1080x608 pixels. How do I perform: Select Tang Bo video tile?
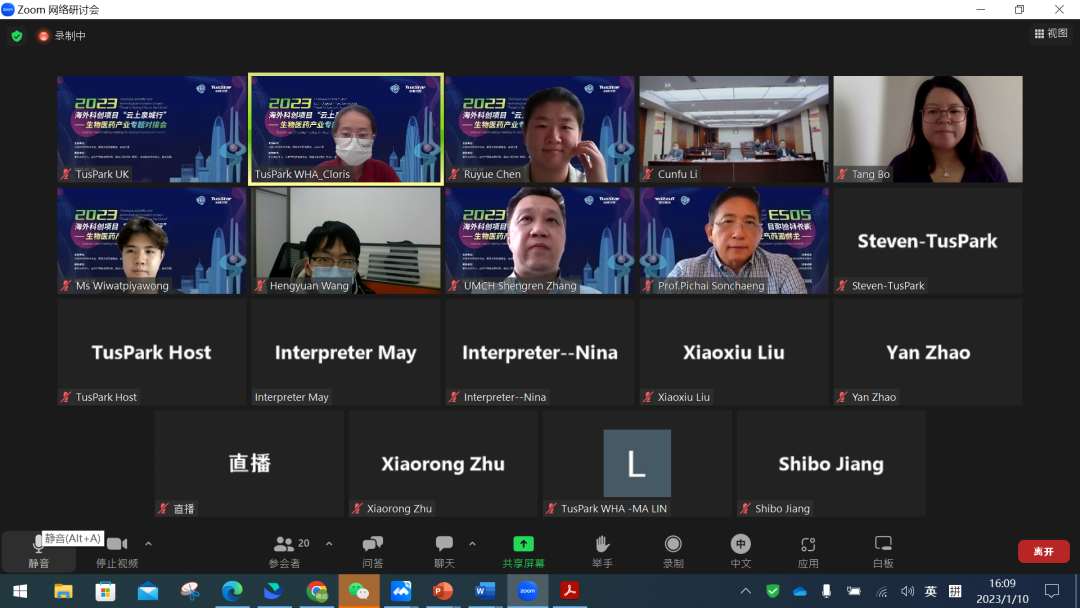[x=928, y=129]
